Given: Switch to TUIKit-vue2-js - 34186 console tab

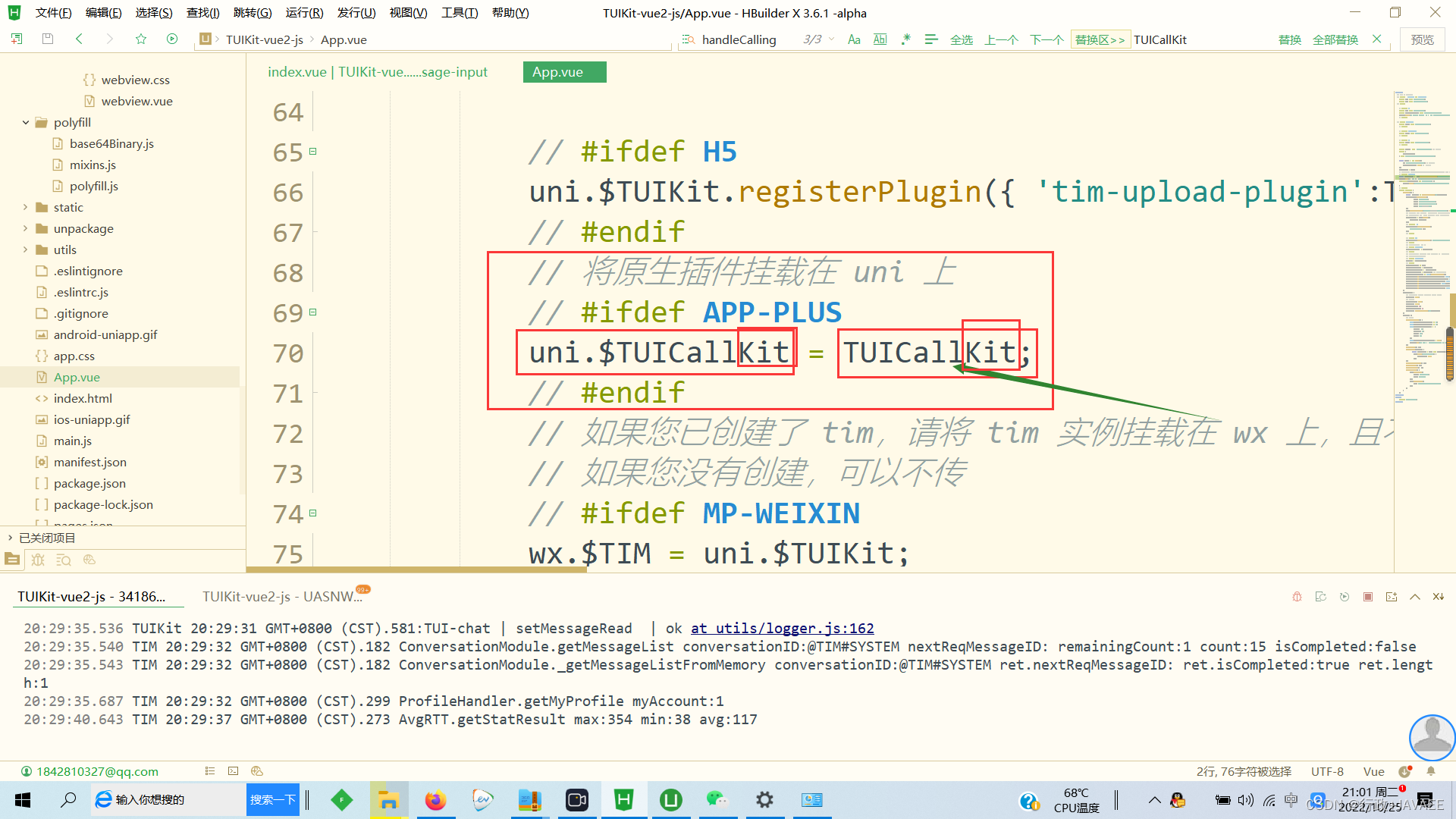Looking at the screenshot, I should tap(92, 597).
